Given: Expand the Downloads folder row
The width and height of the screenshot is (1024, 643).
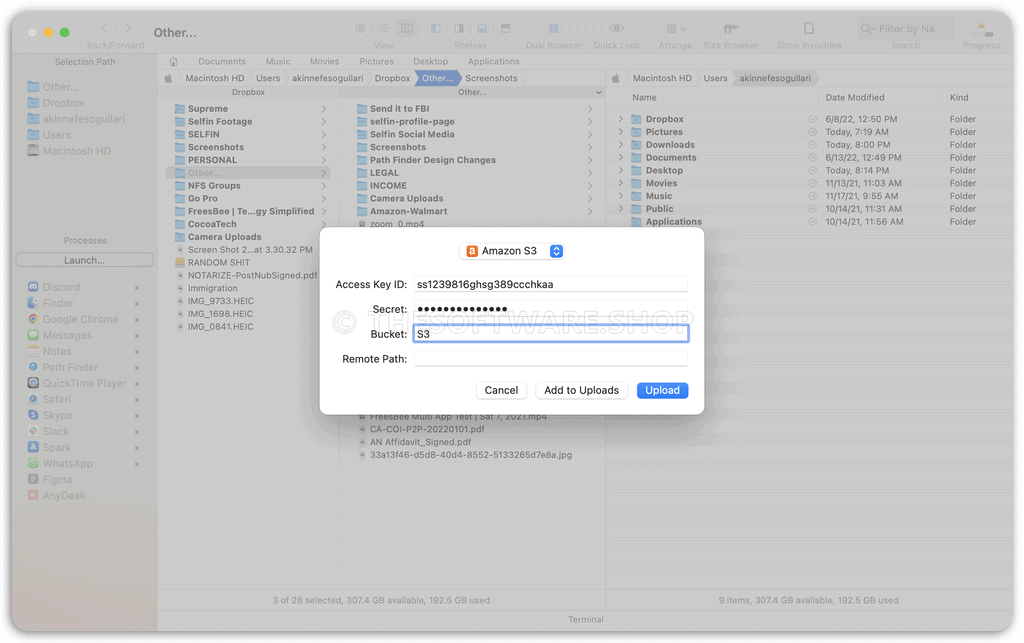Looking at the screenshot, I should pos(621,145).
